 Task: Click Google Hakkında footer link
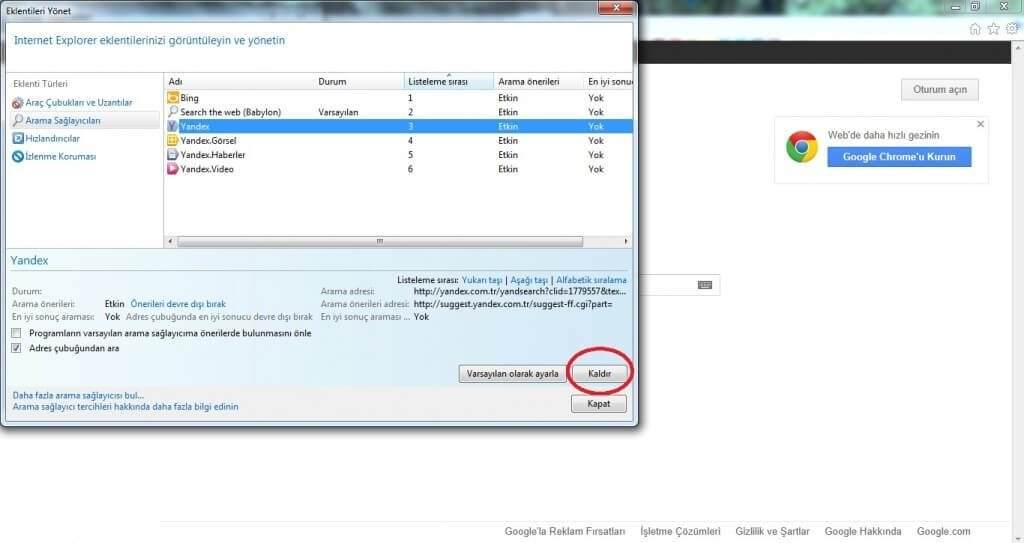point(863,531)
